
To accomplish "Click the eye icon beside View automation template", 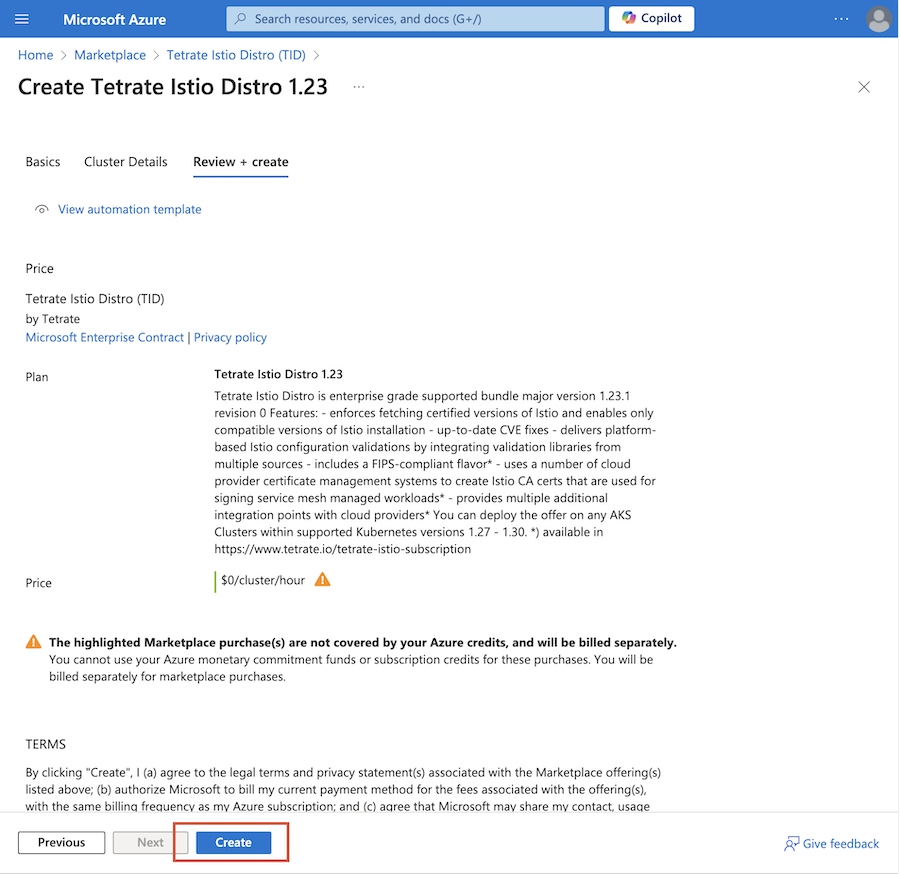I will 41,209.
